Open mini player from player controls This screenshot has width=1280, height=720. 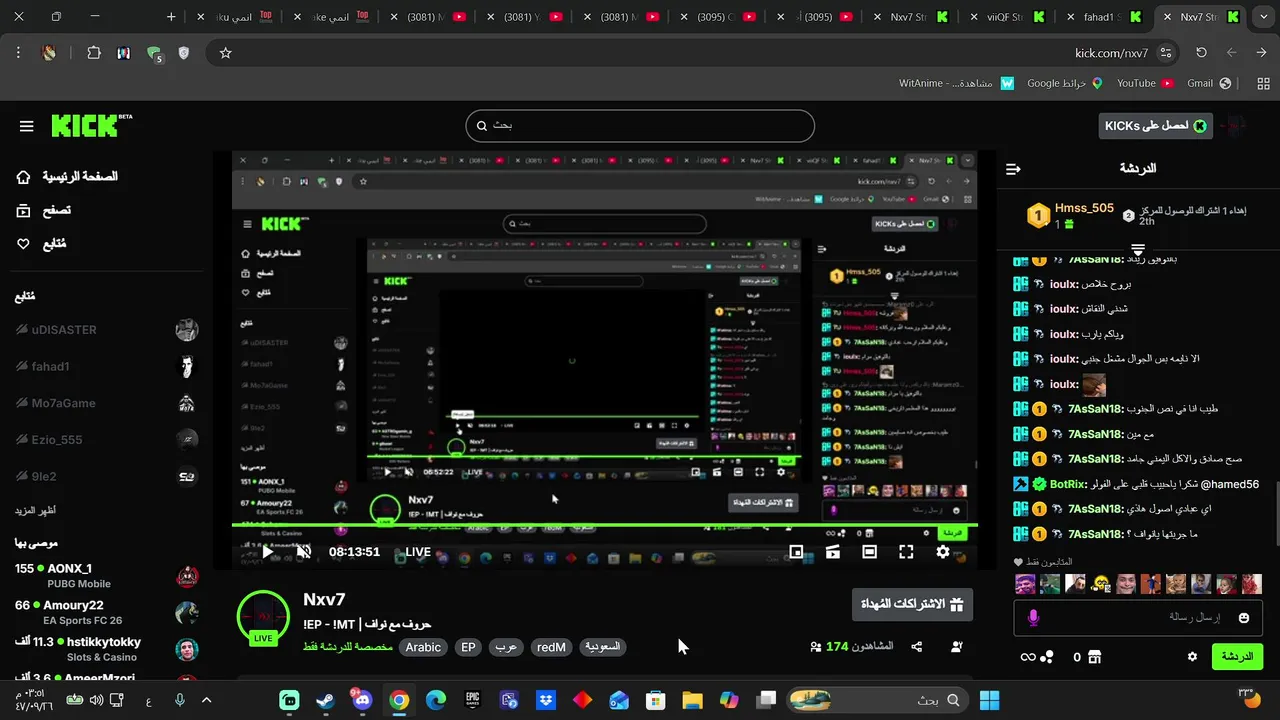(796, 551)
